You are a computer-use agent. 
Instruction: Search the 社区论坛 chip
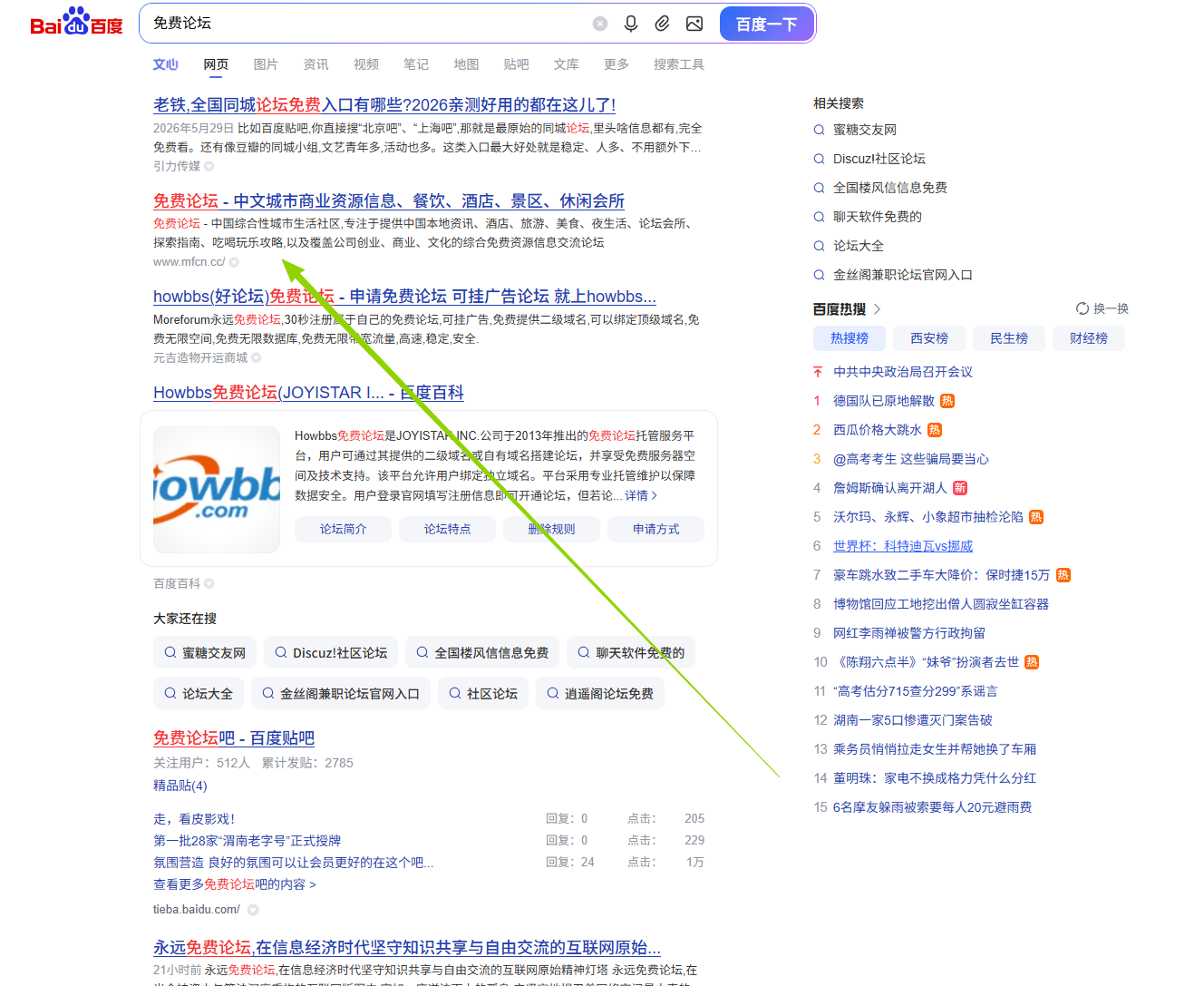pos(483,694)
